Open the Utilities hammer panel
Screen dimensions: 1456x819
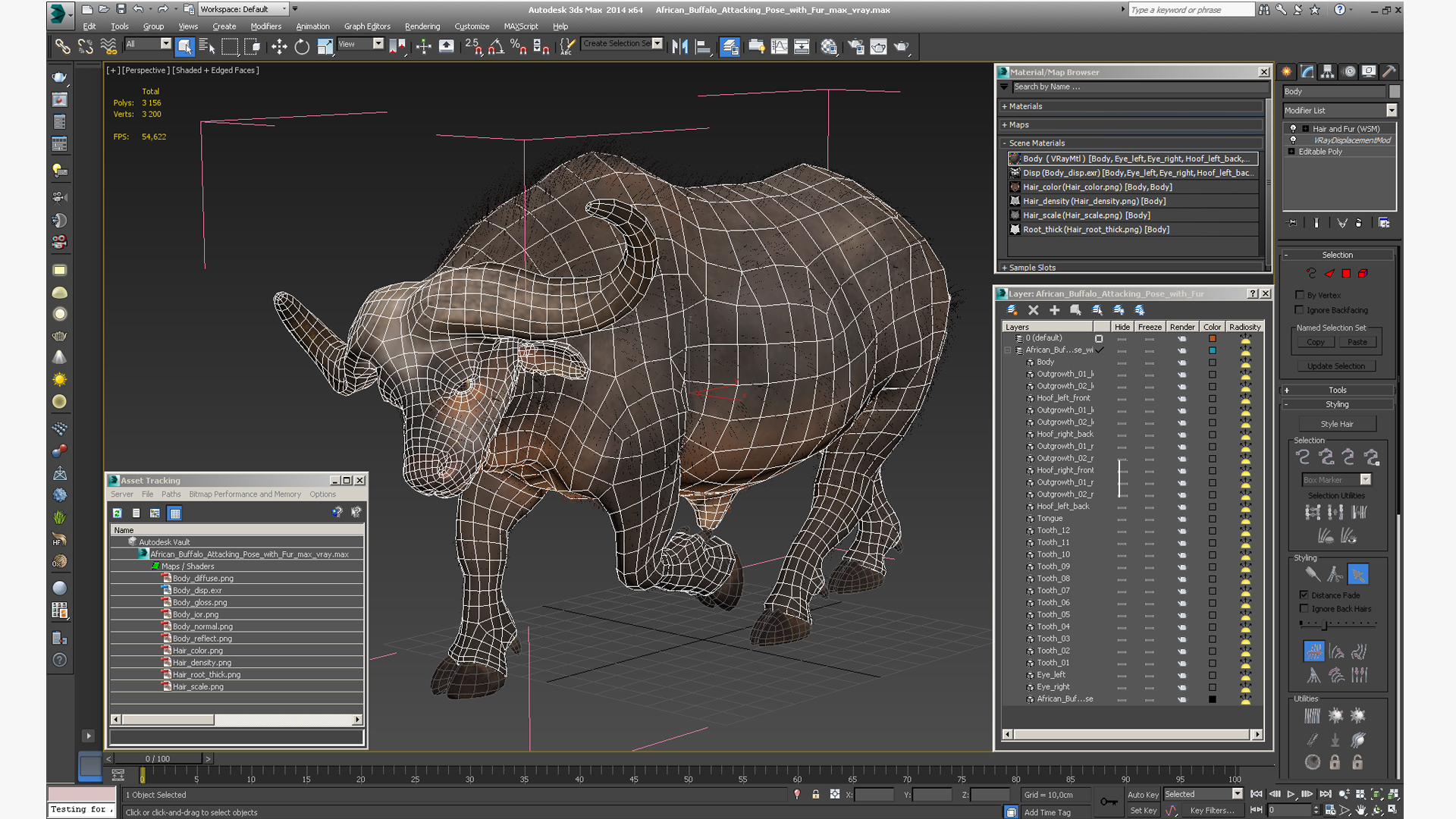1389,71
